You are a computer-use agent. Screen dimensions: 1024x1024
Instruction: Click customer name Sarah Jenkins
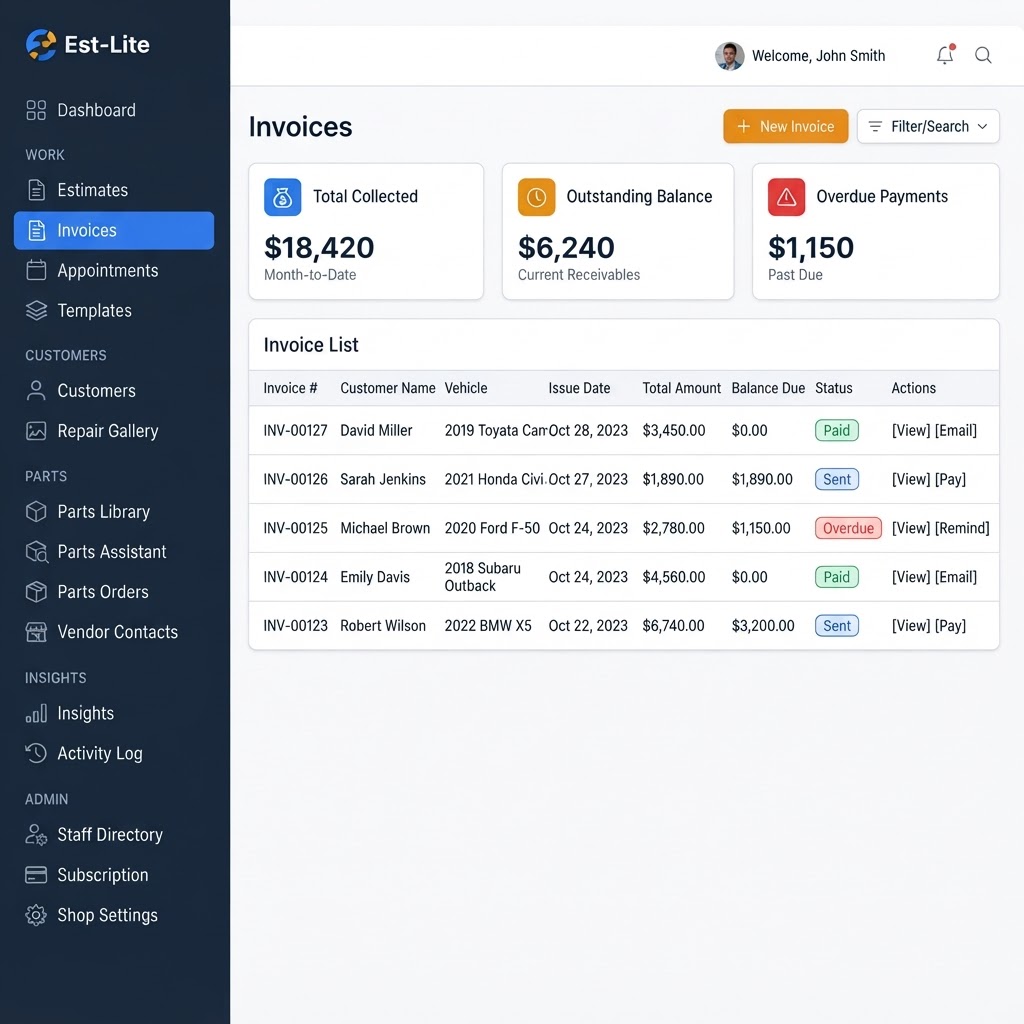point(383,479)
